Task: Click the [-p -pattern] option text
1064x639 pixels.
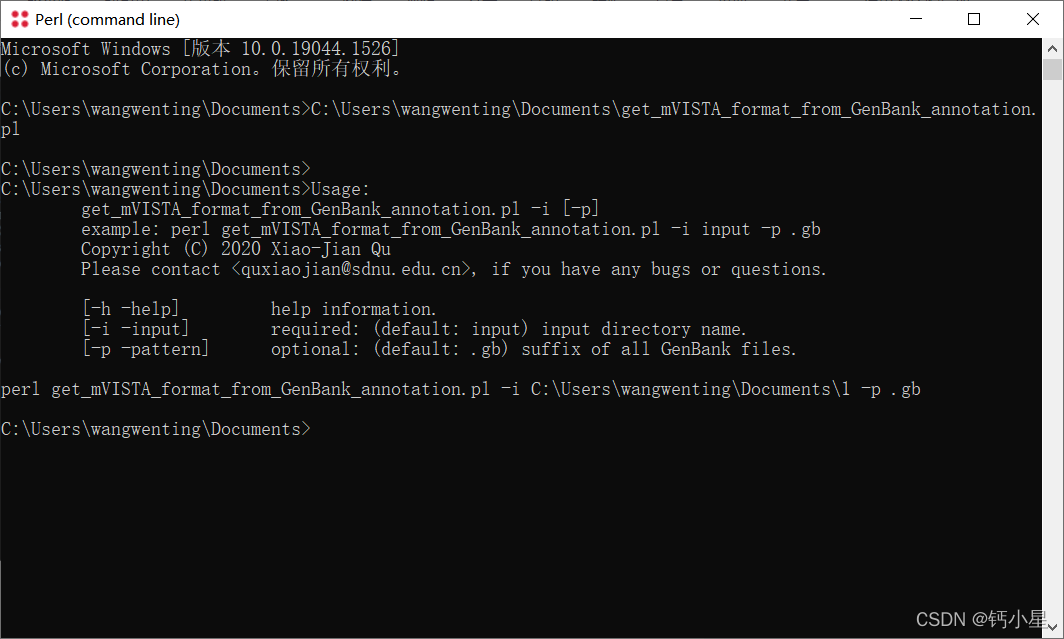Action: click(145, 349)
